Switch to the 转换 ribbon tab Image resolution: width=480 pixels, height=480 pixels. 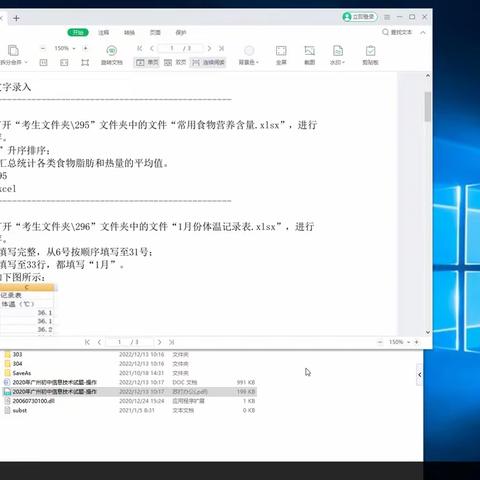tap(129, 32)
